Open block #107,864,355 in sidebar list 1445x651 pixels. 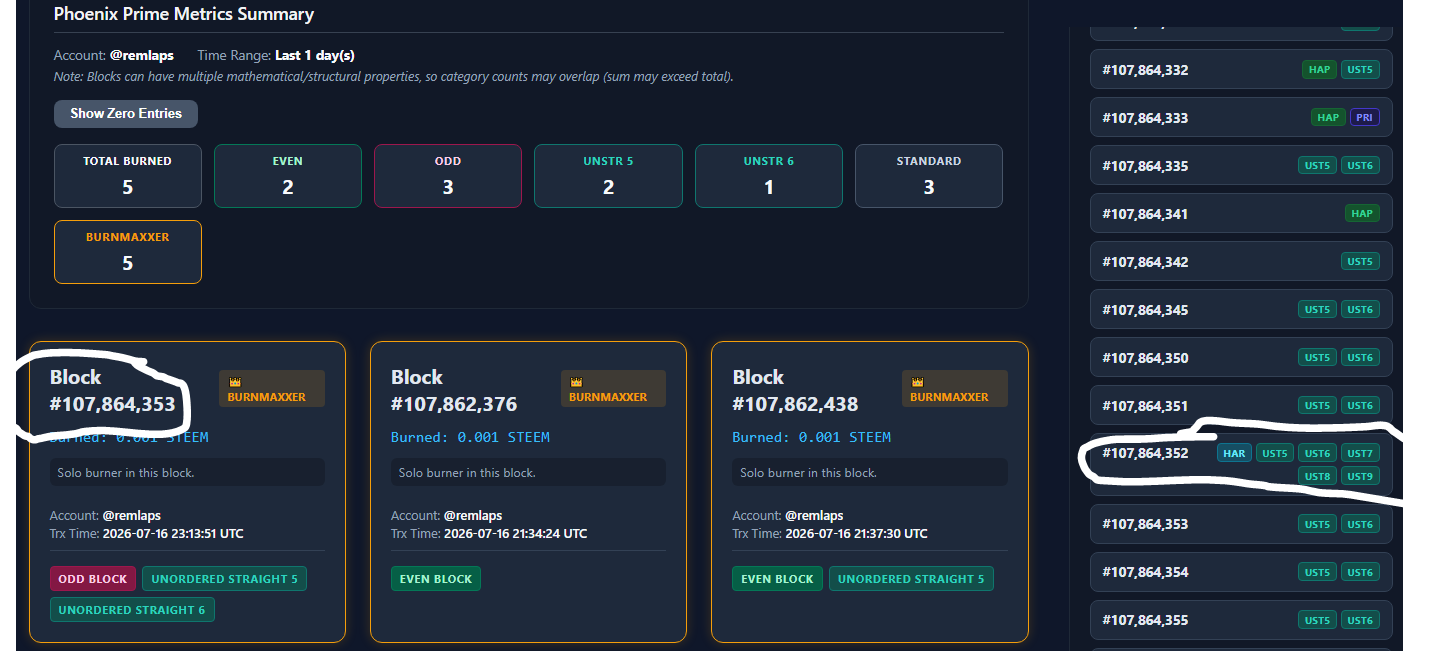[1241, 620]
